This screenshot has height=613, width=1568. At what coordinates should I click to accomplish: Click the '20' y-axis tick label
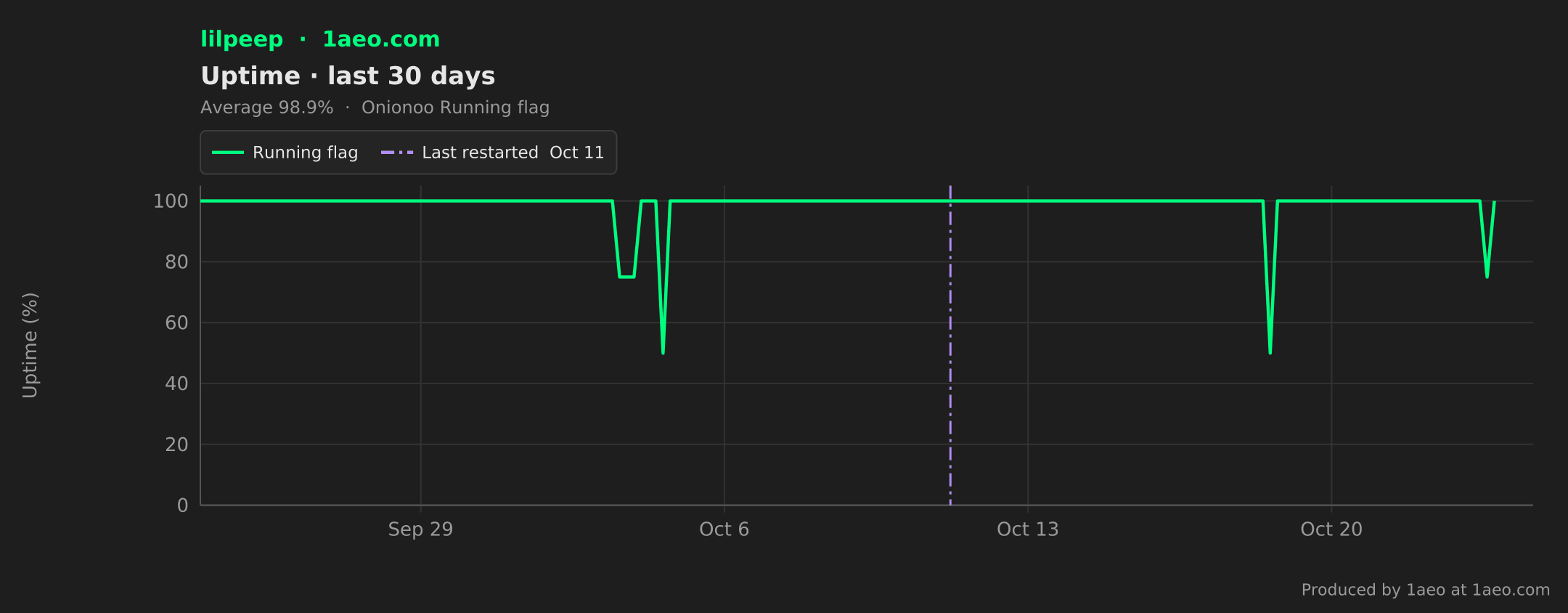tap(176, 444)
